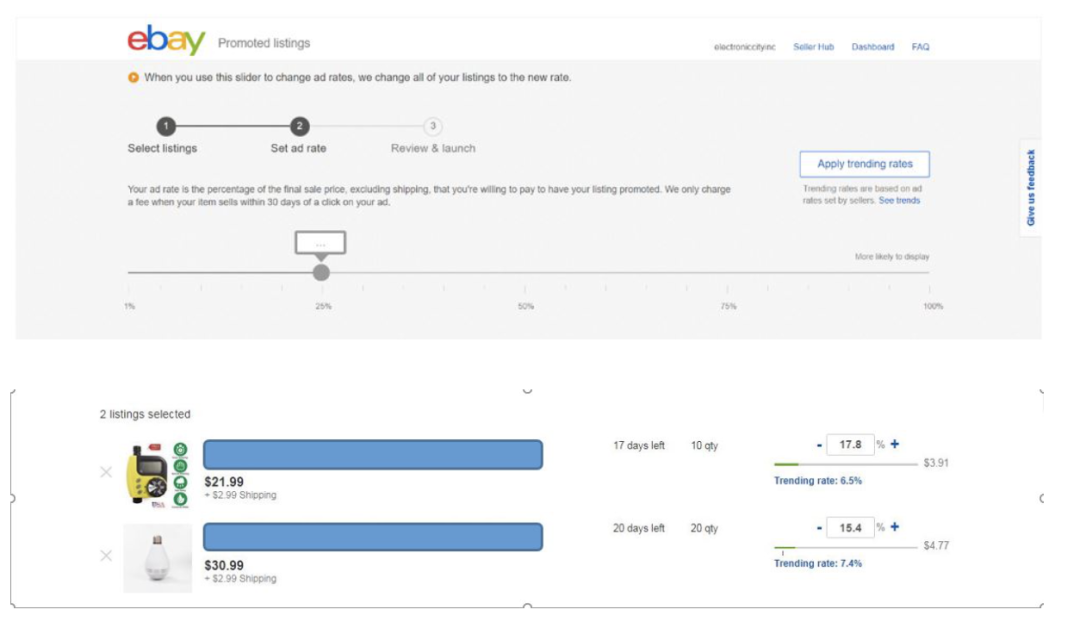The width and height of the screenshot is (1080, 622).
Task: Click Trending rate: 6.5% text
Action: pyautogui.click(x=818, y=481)
